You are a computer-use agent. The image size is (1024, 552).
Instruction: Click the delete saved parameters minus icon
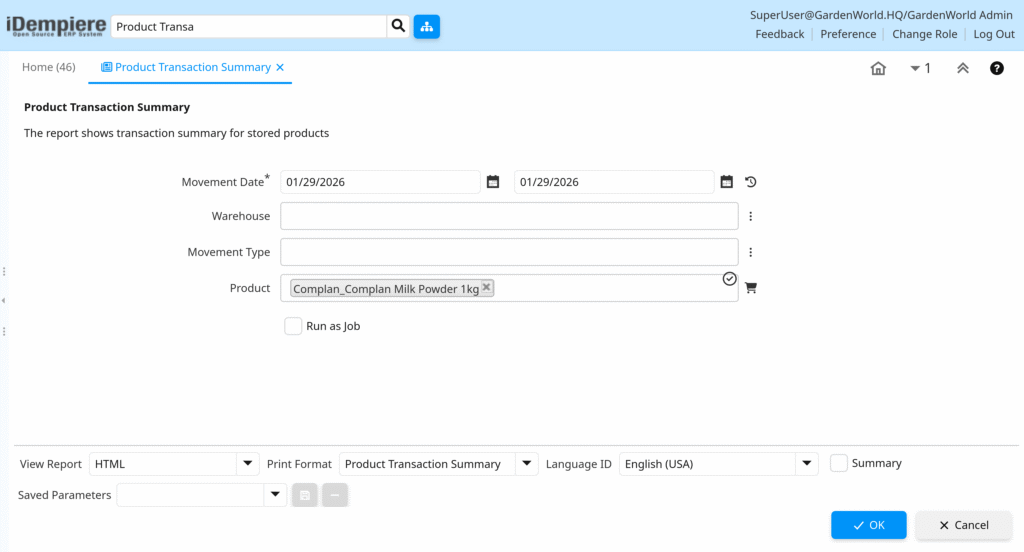[x=335, y=495]
